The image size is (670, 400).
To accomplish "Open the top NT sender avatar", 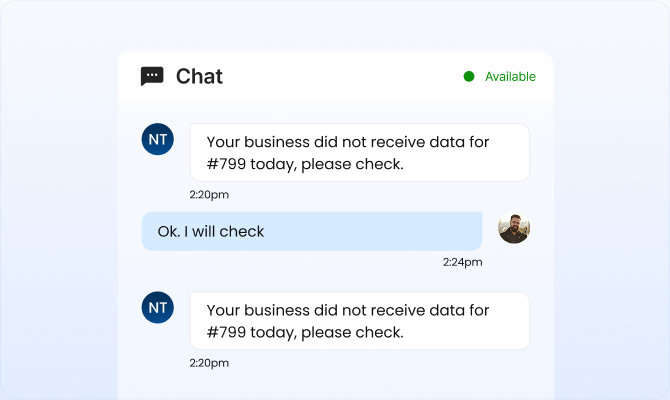I will click(x=157, y=140).
